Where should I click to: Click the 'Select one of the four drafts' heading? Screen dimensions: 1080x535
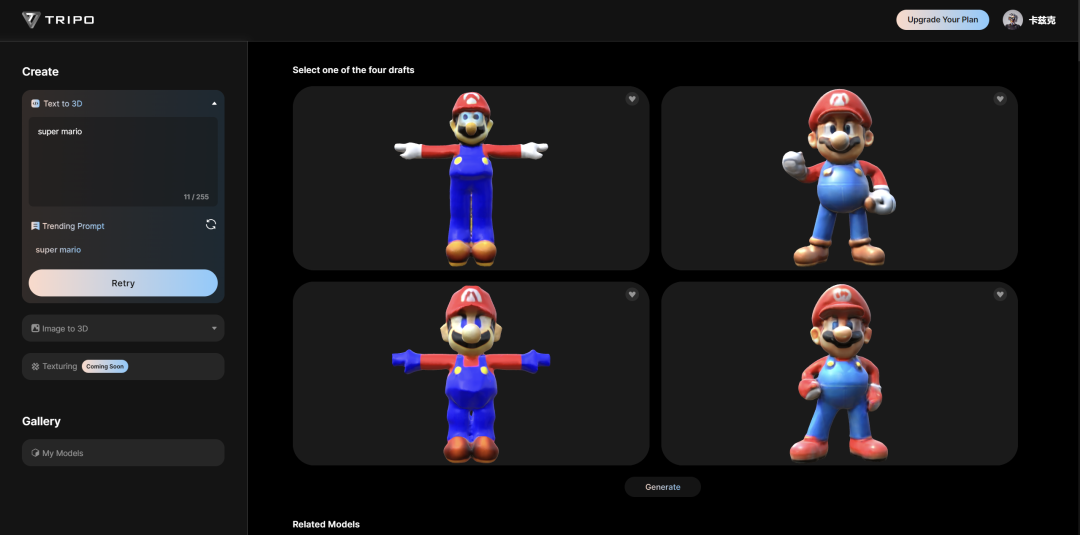[x=353, y=70]
